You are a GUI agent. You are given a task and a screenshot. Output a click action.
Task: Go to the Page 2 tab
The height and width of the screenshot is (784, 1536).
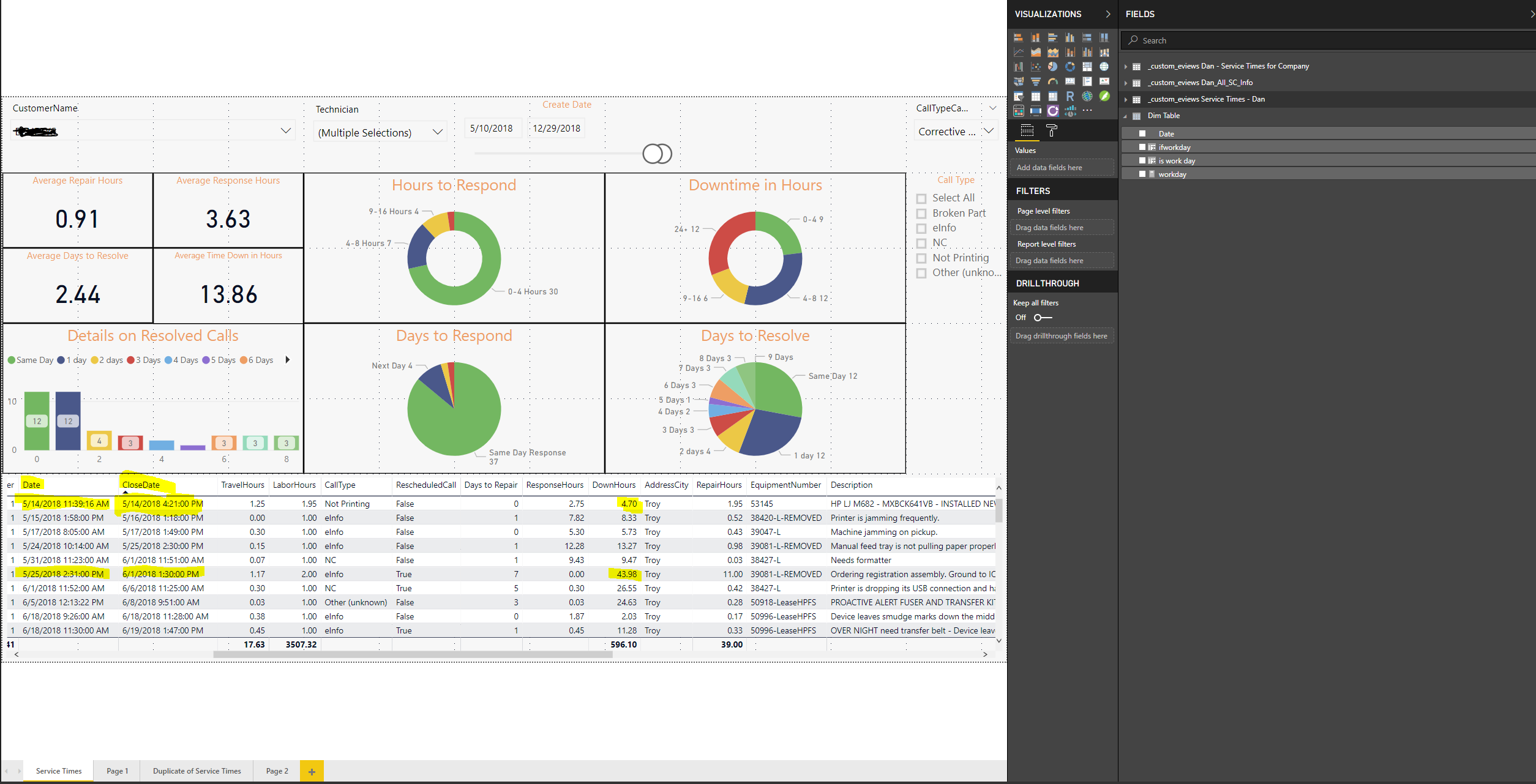pos(277,771)
